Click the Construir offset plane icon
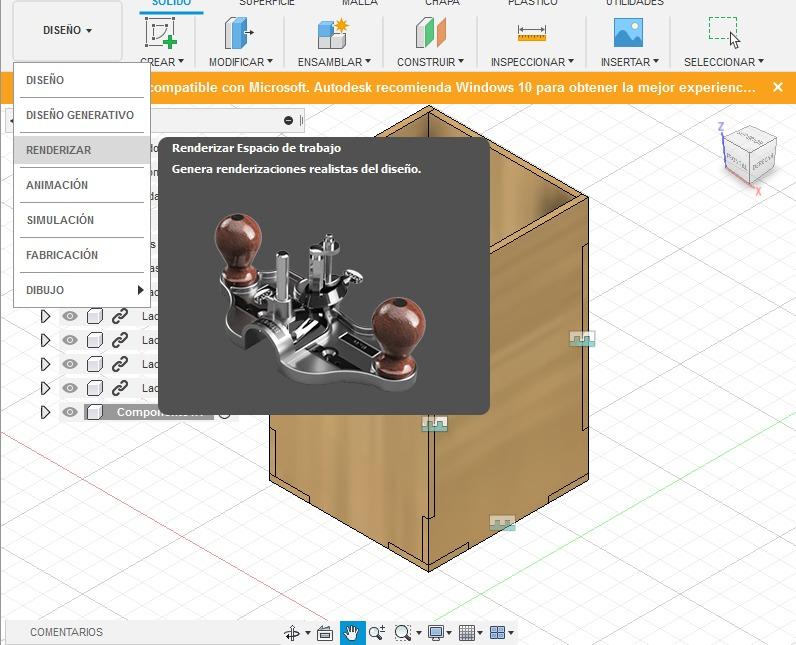This screenshot has width=796, height=645. [x=430, y=33]
